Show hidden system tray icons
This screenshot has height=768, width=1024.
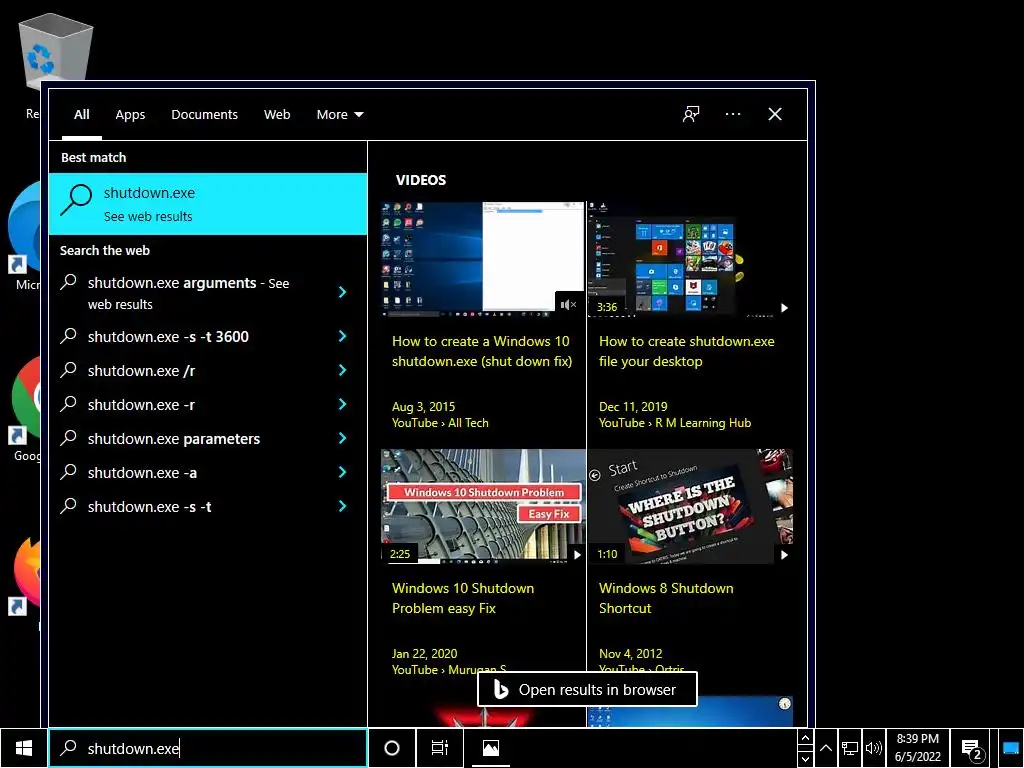pos(825,748)
